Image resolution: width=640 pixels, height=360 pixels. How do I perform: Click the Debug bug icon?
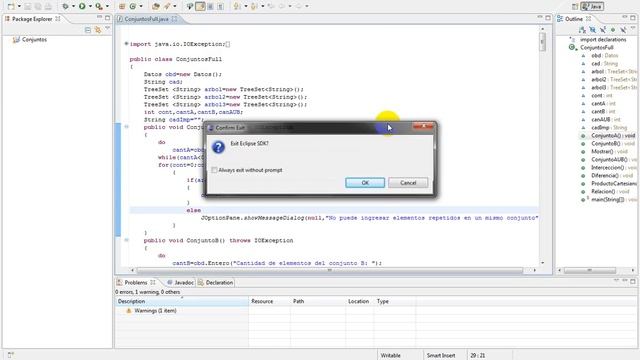tap(65, 6)
